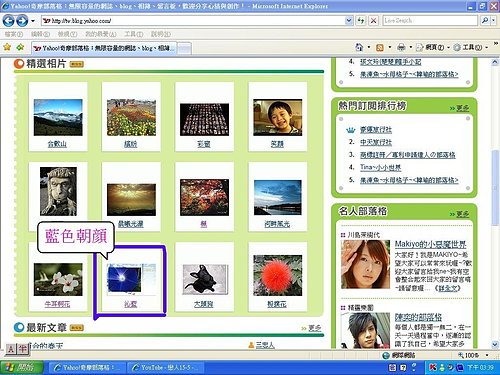Click the Print icon in command bar
The width and height of the screenshot is (500, 375).
(x=401, y=48)
